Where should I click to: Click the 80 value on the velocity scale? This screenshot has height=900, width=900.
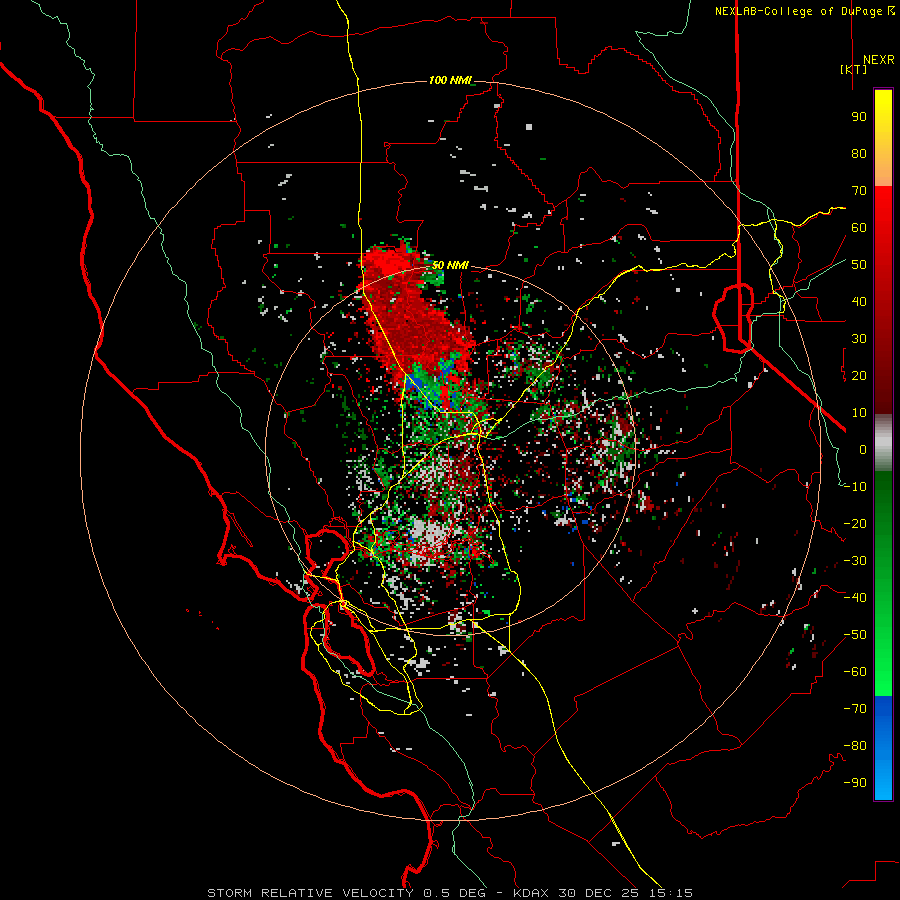tap(859, 154)
